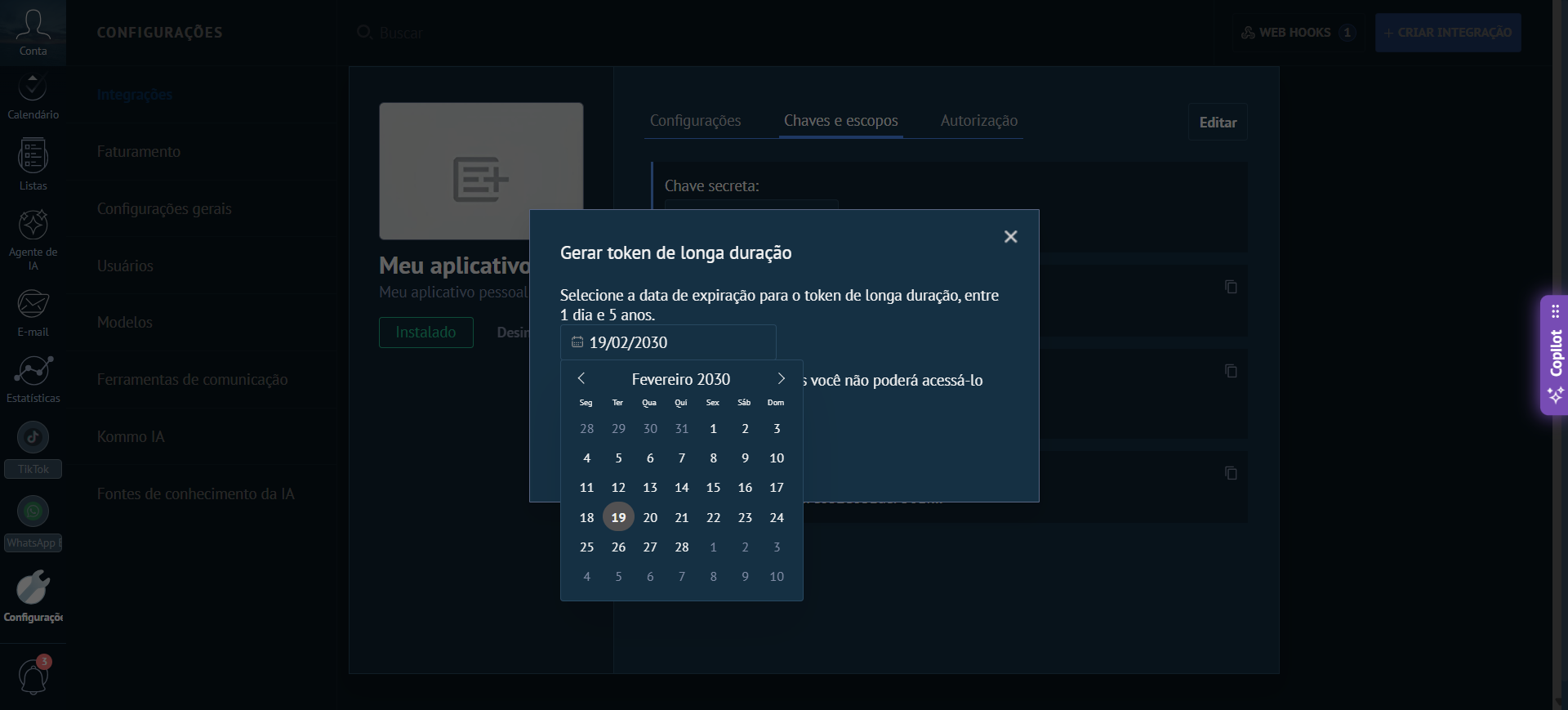Screen dimensions: 1568x710
Task: Click the expiration date input field
Action: coord(668,342)
